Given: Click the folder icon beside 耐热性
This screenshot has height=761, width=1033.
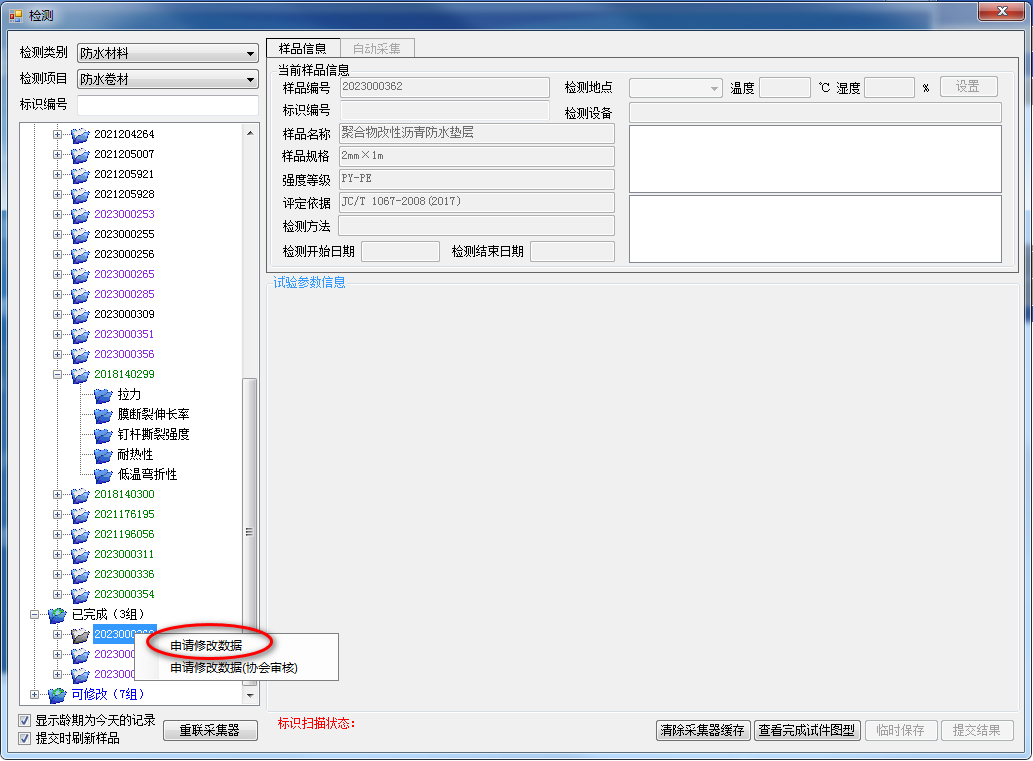Looking at the screenshot, I should click(x=103, y=454).
